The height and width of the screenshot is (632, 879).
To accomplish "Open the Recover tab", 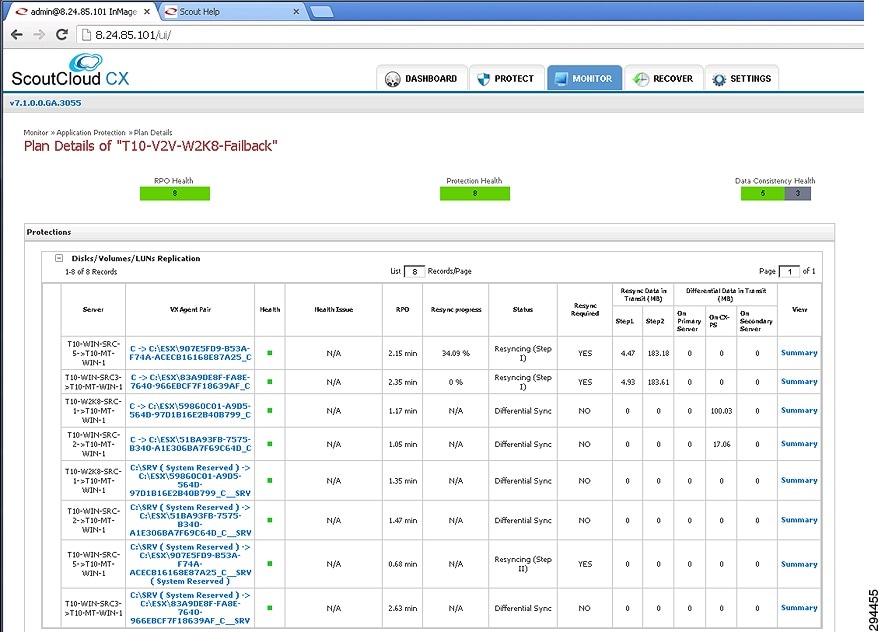I will click(664, 79).
